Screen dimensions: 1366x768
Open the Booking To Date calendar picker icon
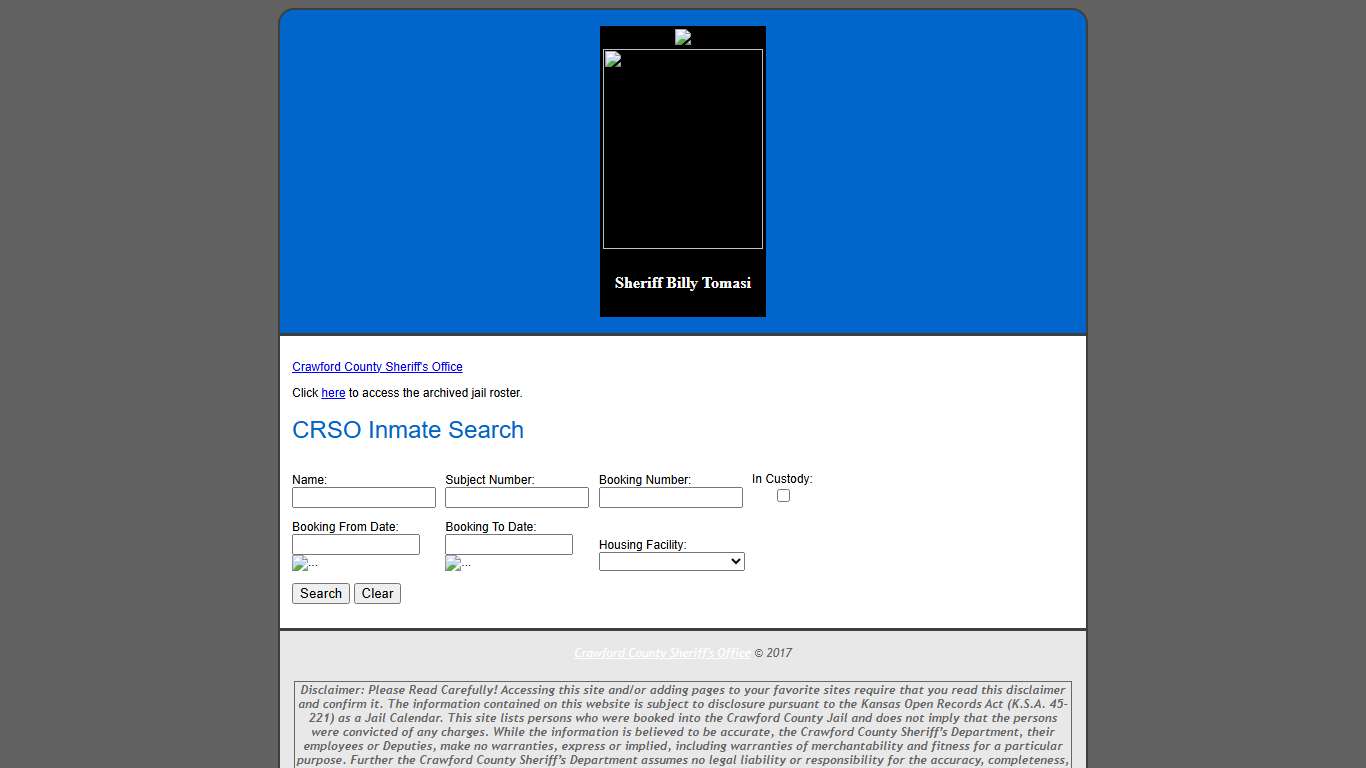coord(453,564)
